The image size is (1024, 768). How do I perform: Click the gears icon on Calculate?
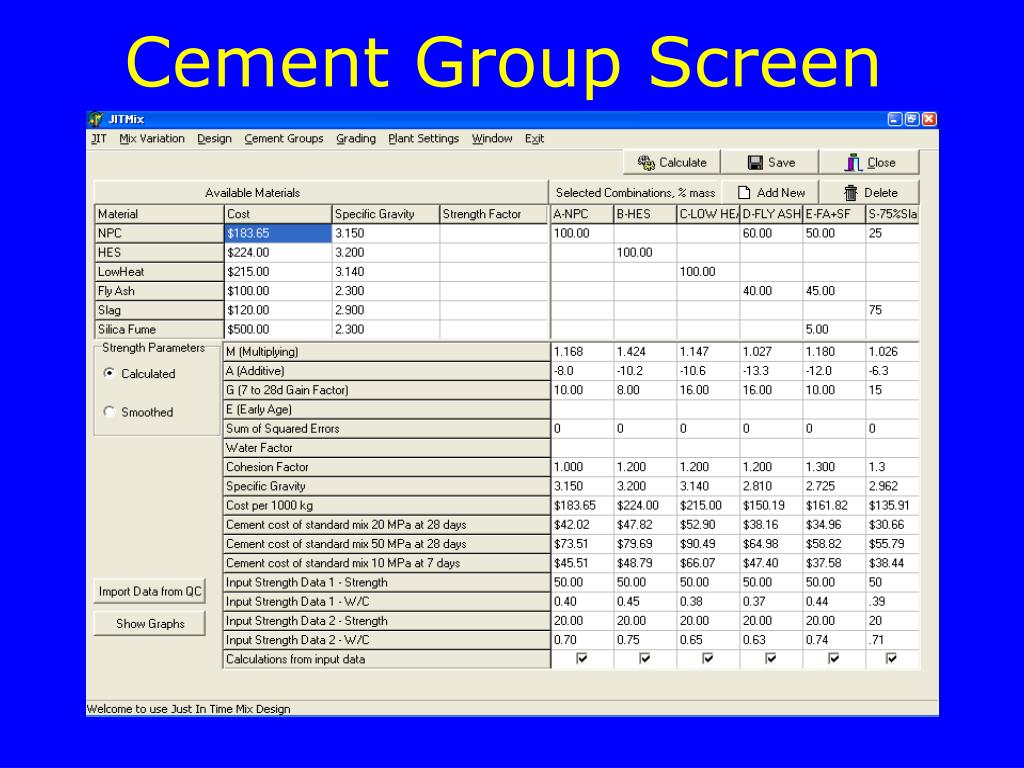pyautogui.click(x=646, y=163)
